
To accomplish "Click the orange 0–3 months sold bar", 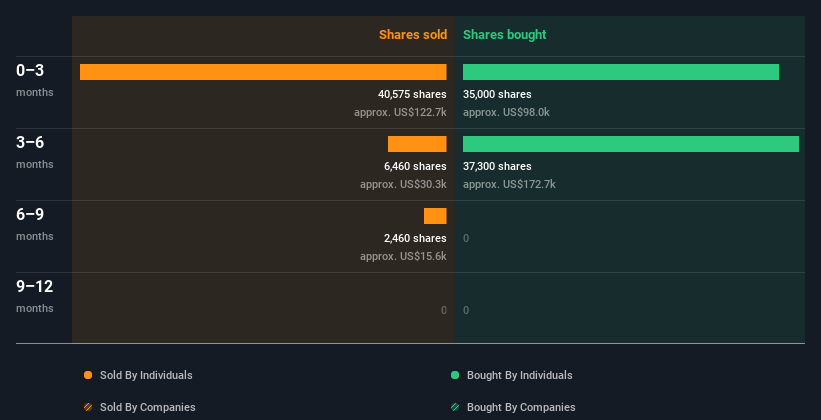I will point(263,72).
